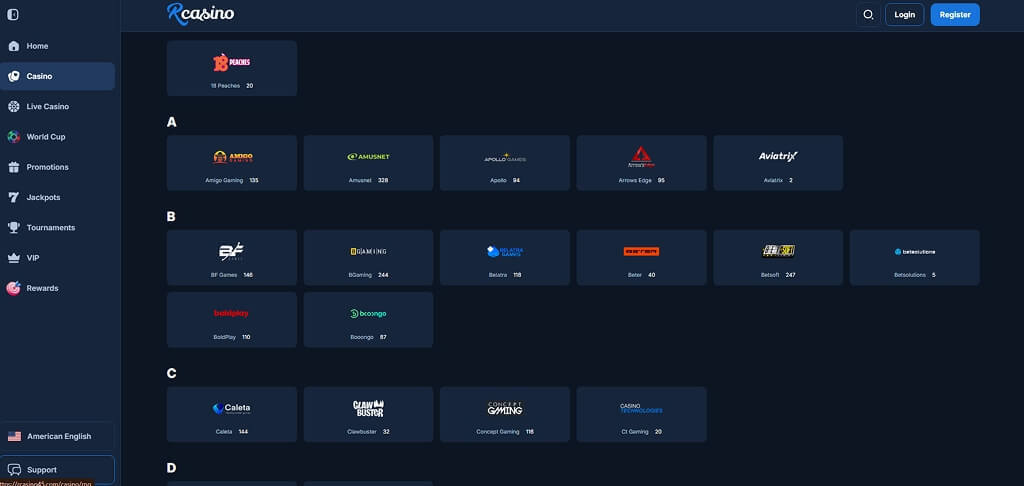
Task: Open the Betsolutions provider card
Action: pos(914,257)
